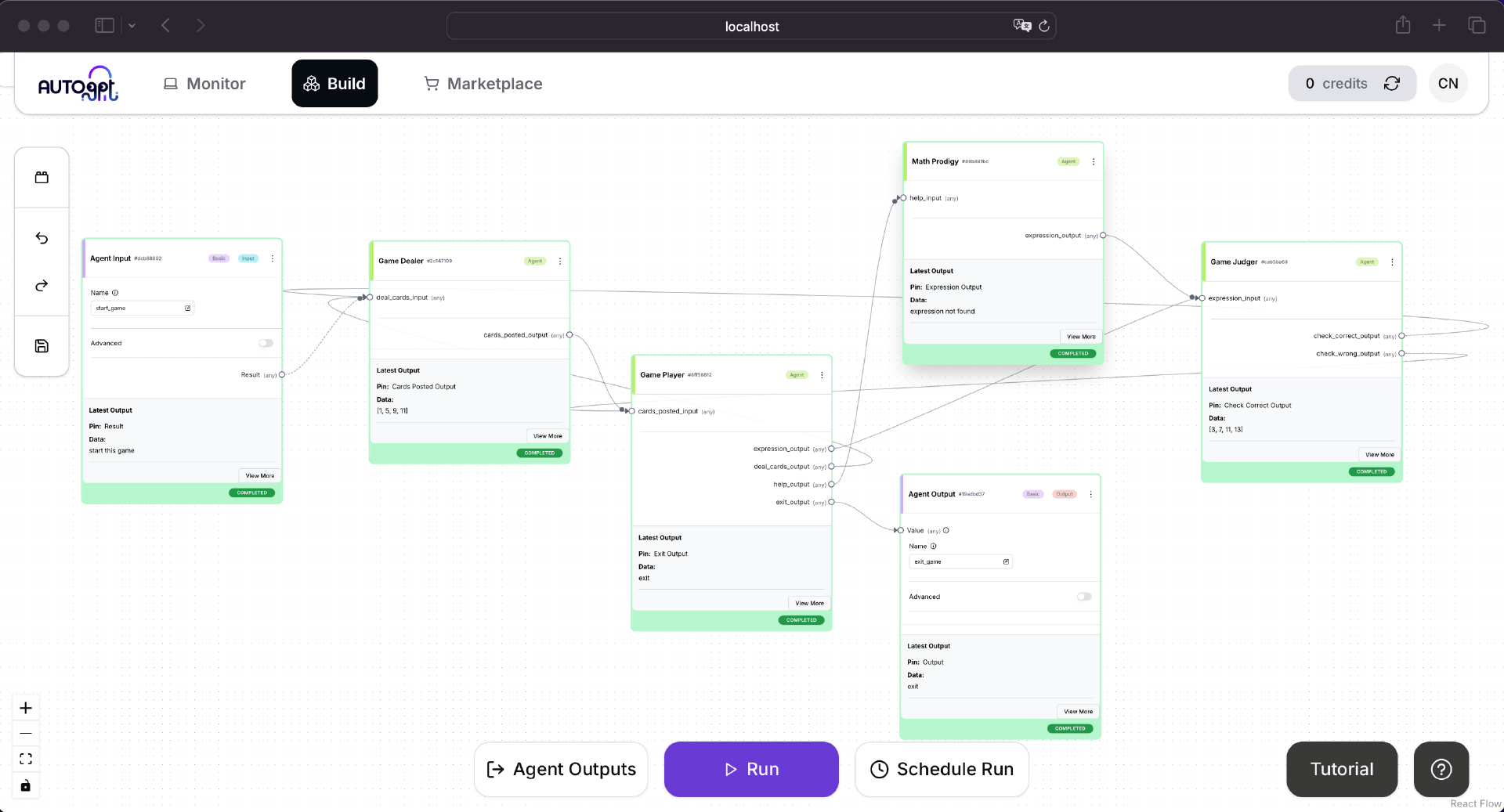
Task: Click the fit view icon
Action: click(26, 759)
